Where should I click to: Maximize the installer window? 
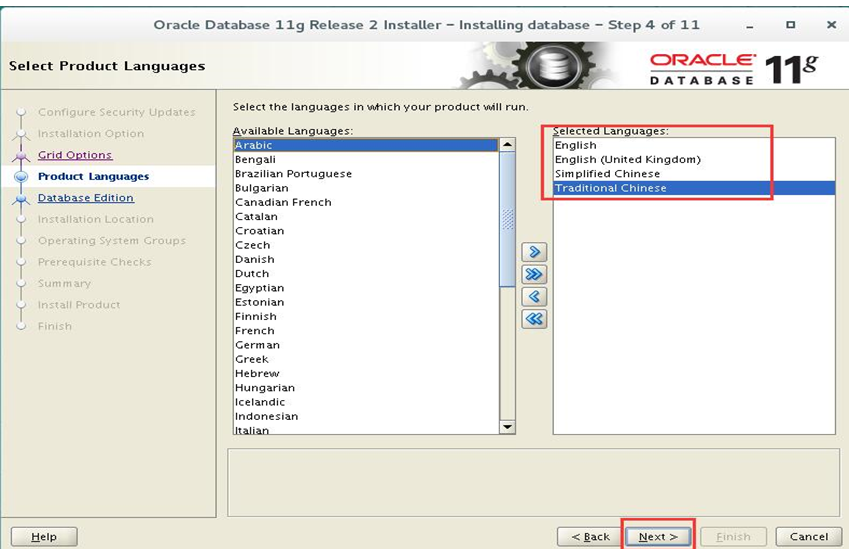coord(791,25)
